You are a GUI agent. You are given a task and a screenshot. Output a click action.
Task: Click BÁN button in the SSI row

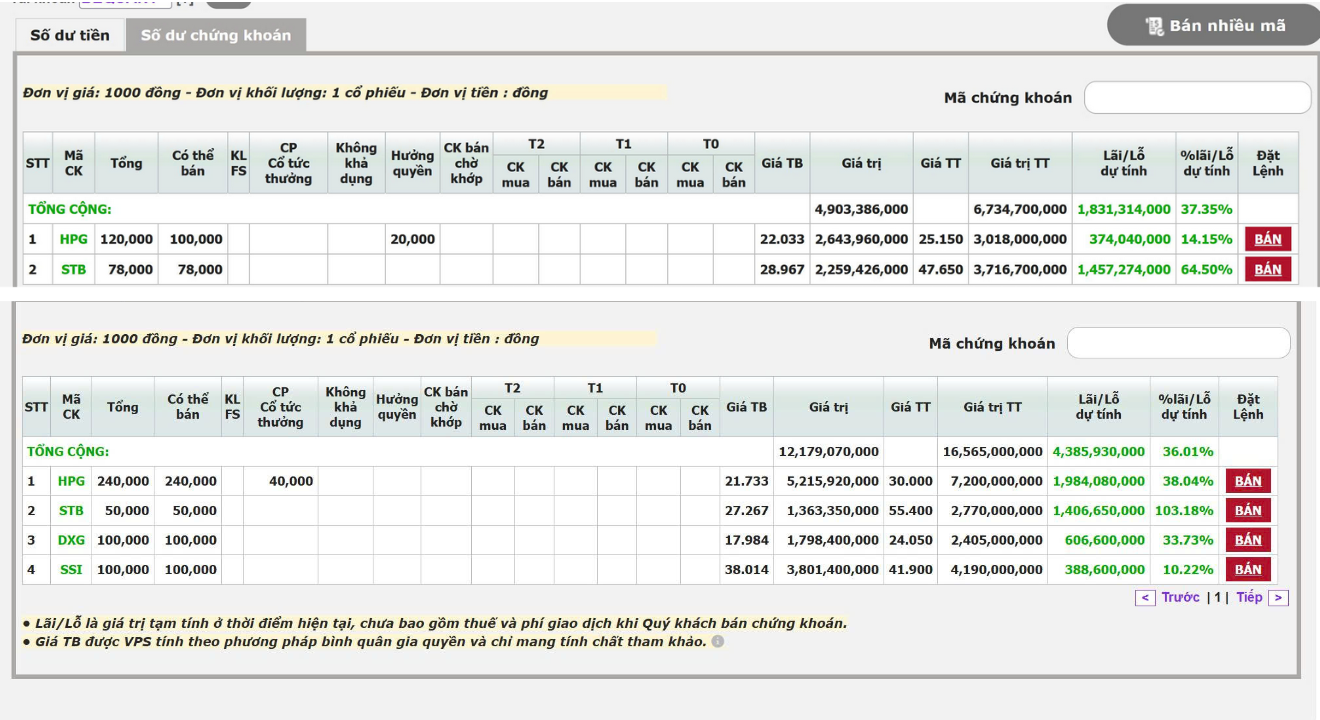tap(1248, 569)
